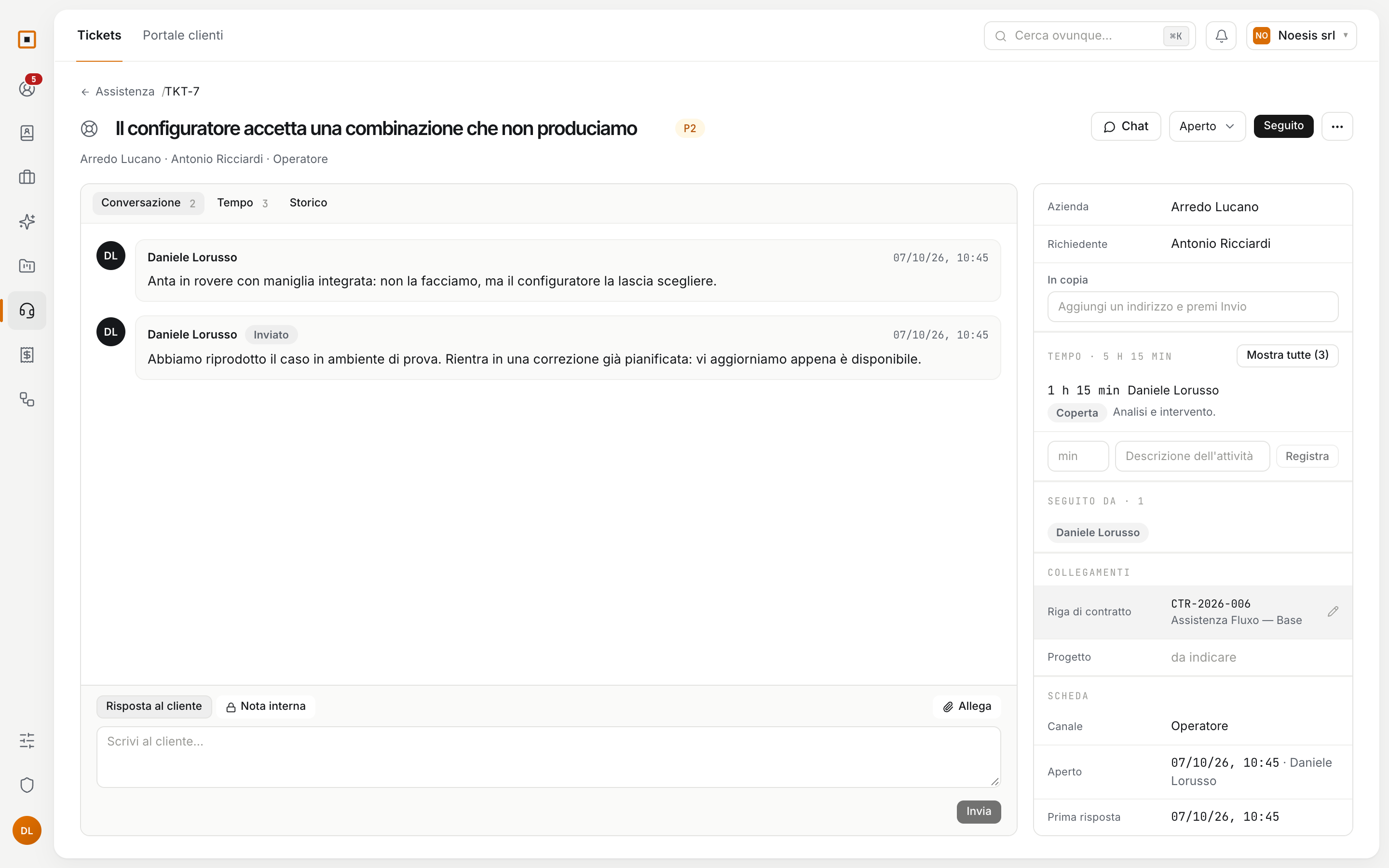
Task: Go back via the Assistenza breadcrumb
Action: tap(124, 92)
